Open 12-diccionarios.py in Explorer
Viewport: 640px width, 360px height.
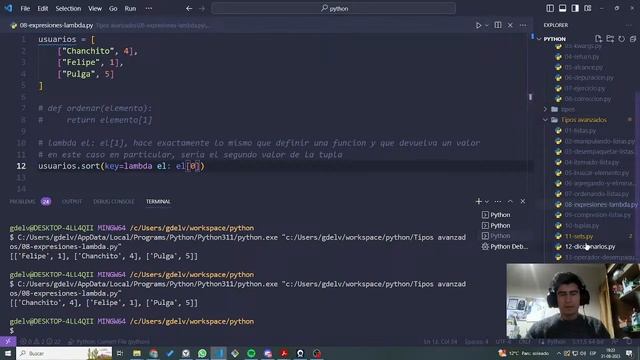click(590, 247)
